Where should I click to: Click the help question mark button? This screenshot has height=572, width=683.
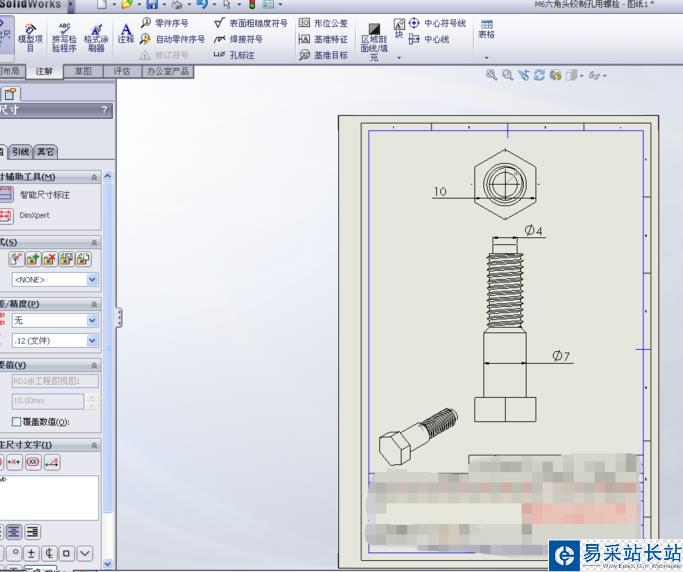click(x=104, y=109)
